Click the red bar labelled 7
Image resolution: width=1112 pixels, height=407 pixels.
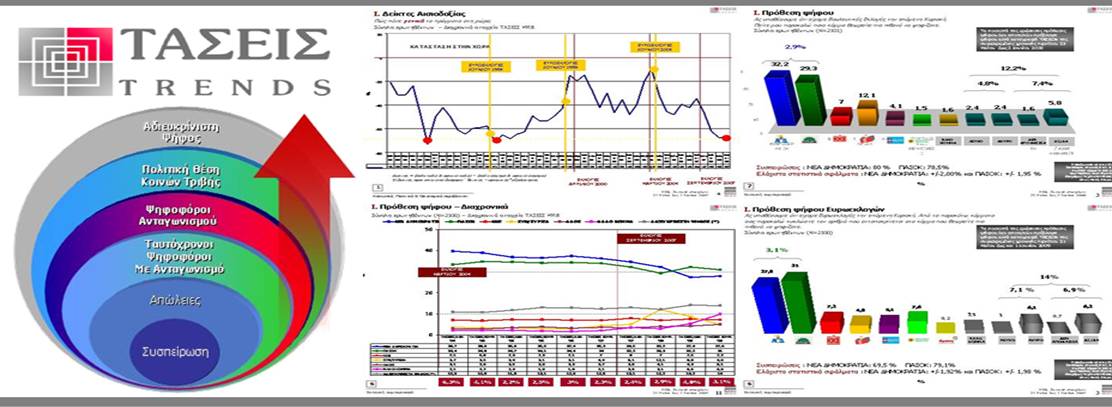[x=840, y=117]
